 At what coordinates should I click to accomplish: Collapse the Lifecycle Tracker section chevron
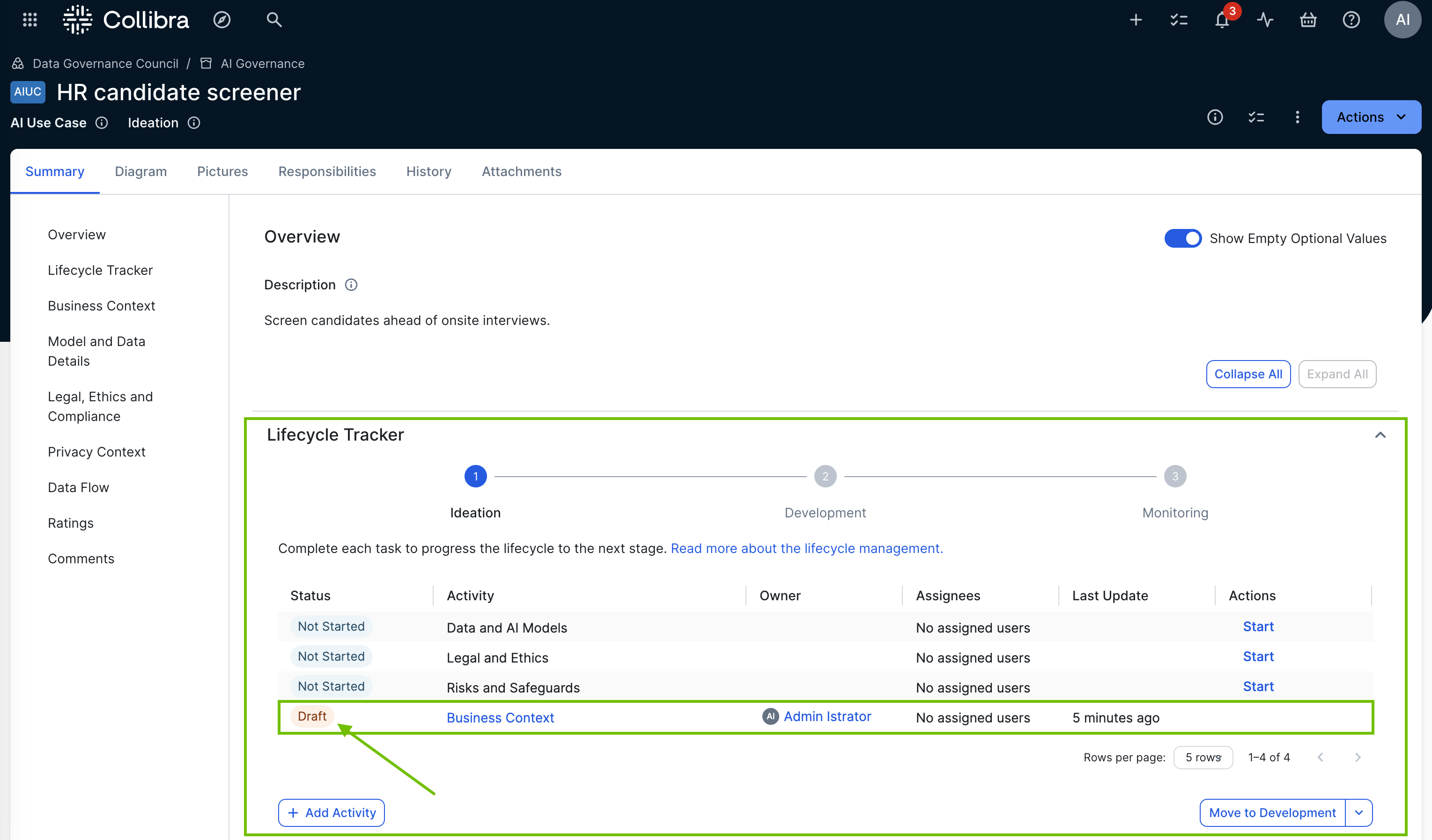pyautogui.click(x=1380, y=435)
